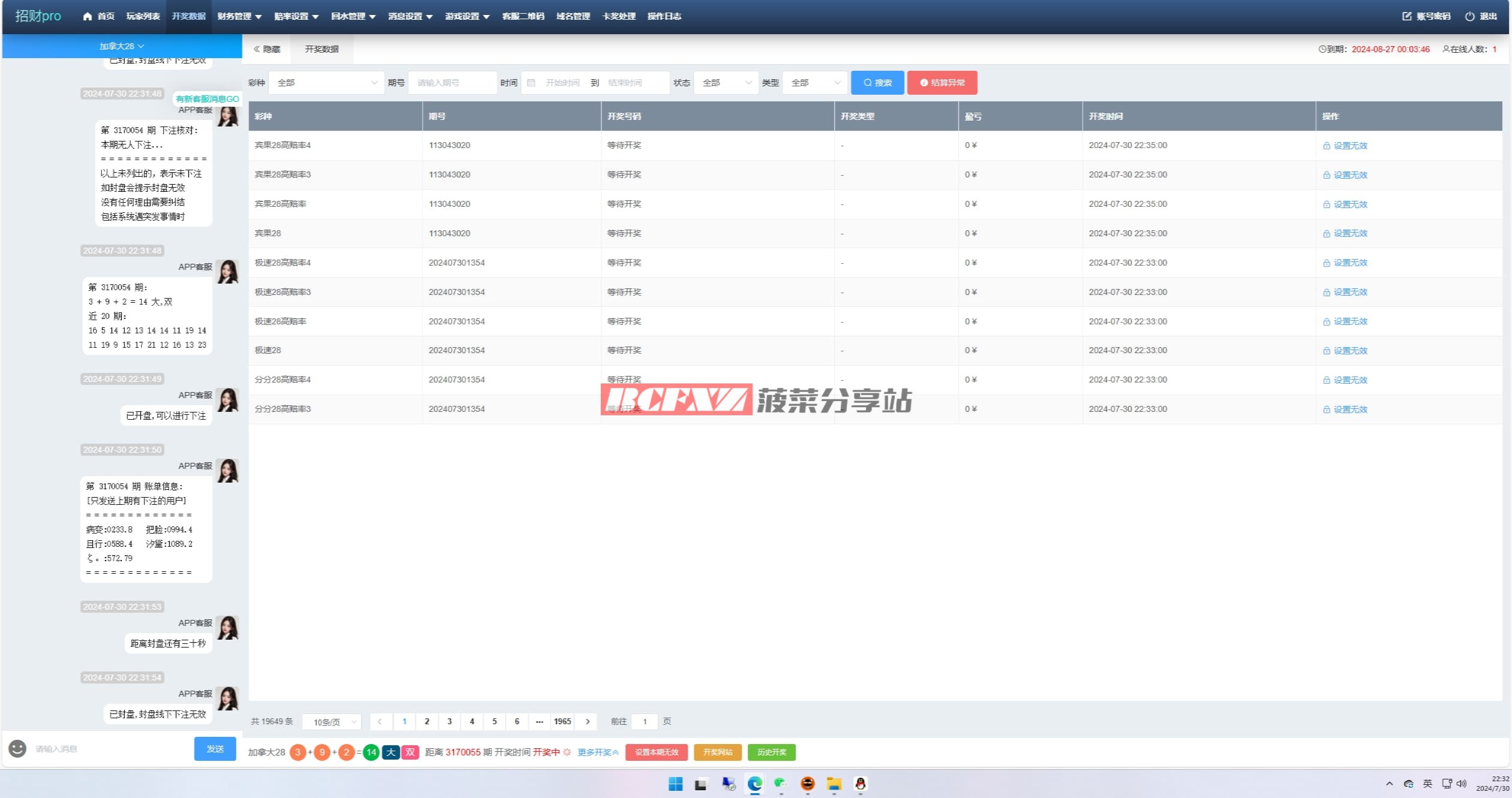1512x798 pixels.
Task: Open the 财务管理 menu
Action: pyautogui.click(x=239, y=16)
